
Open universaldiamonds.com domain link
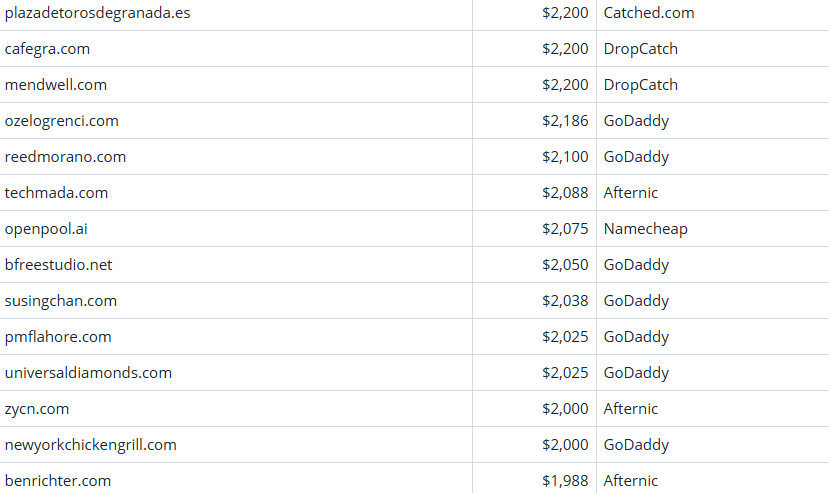[x=88, y=373]
